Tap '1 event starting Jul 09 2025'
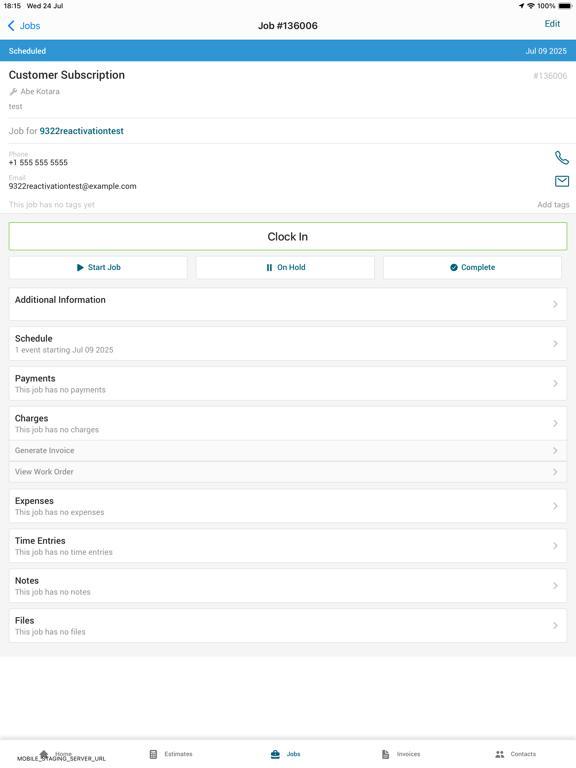 pos(64,350)
